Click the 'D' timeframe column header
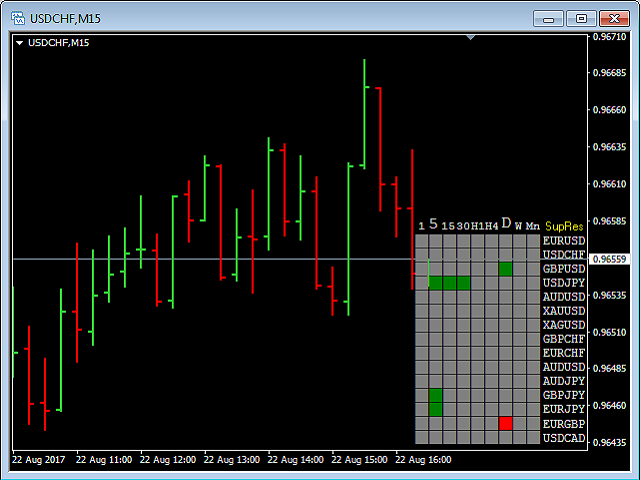640x480 pixels. coord(506,224)
